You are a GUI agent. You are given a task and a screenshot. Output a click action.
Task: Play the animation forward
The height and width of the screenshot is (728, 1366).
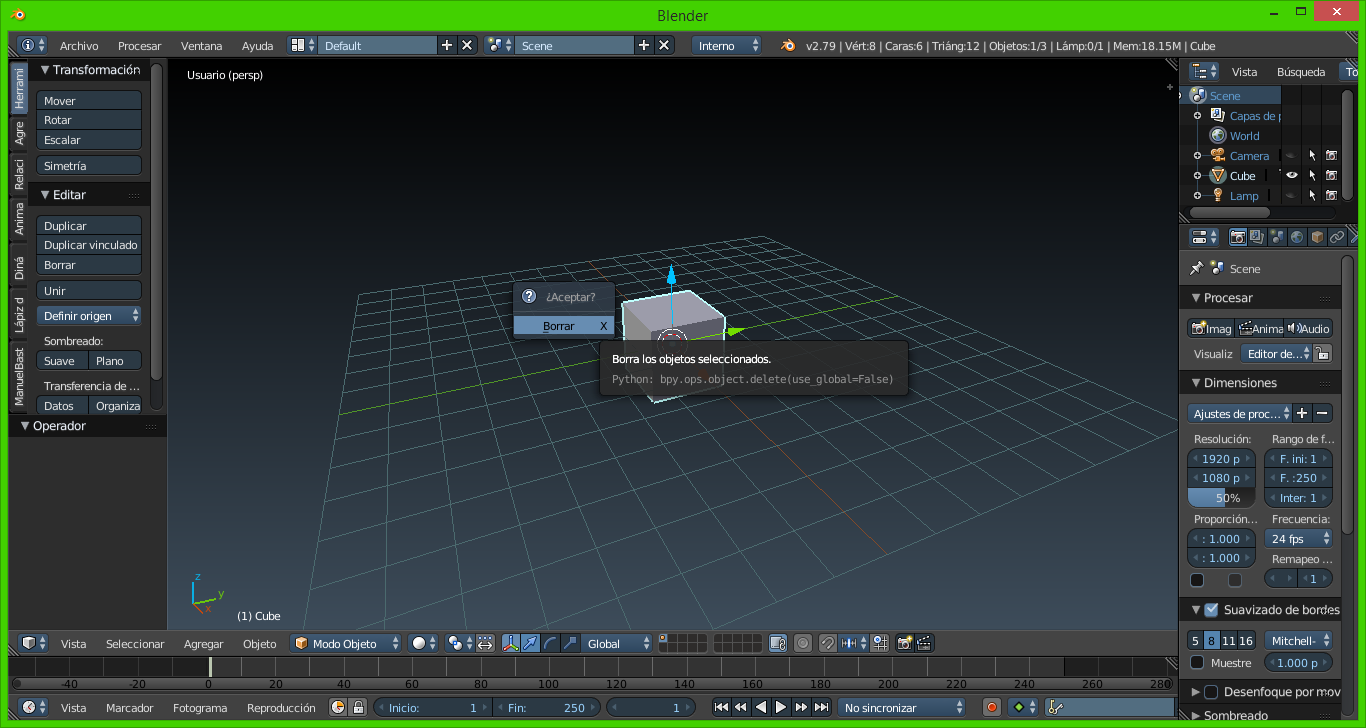781,707
